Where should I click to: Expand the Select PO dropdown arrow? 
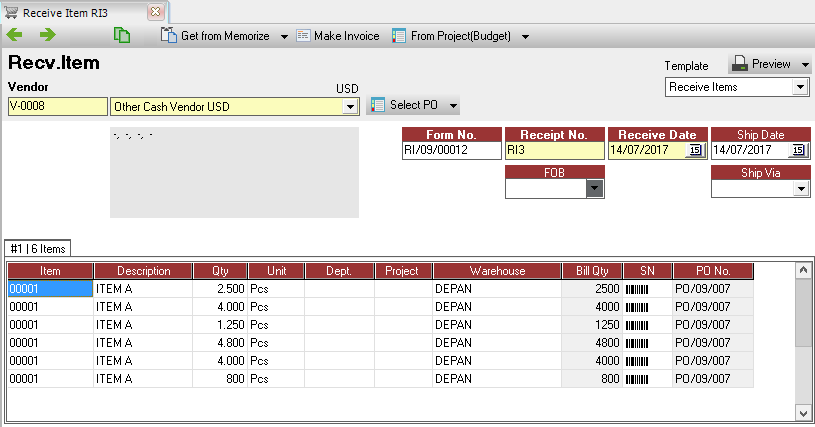pyautogui.click(x=453, y=105)
